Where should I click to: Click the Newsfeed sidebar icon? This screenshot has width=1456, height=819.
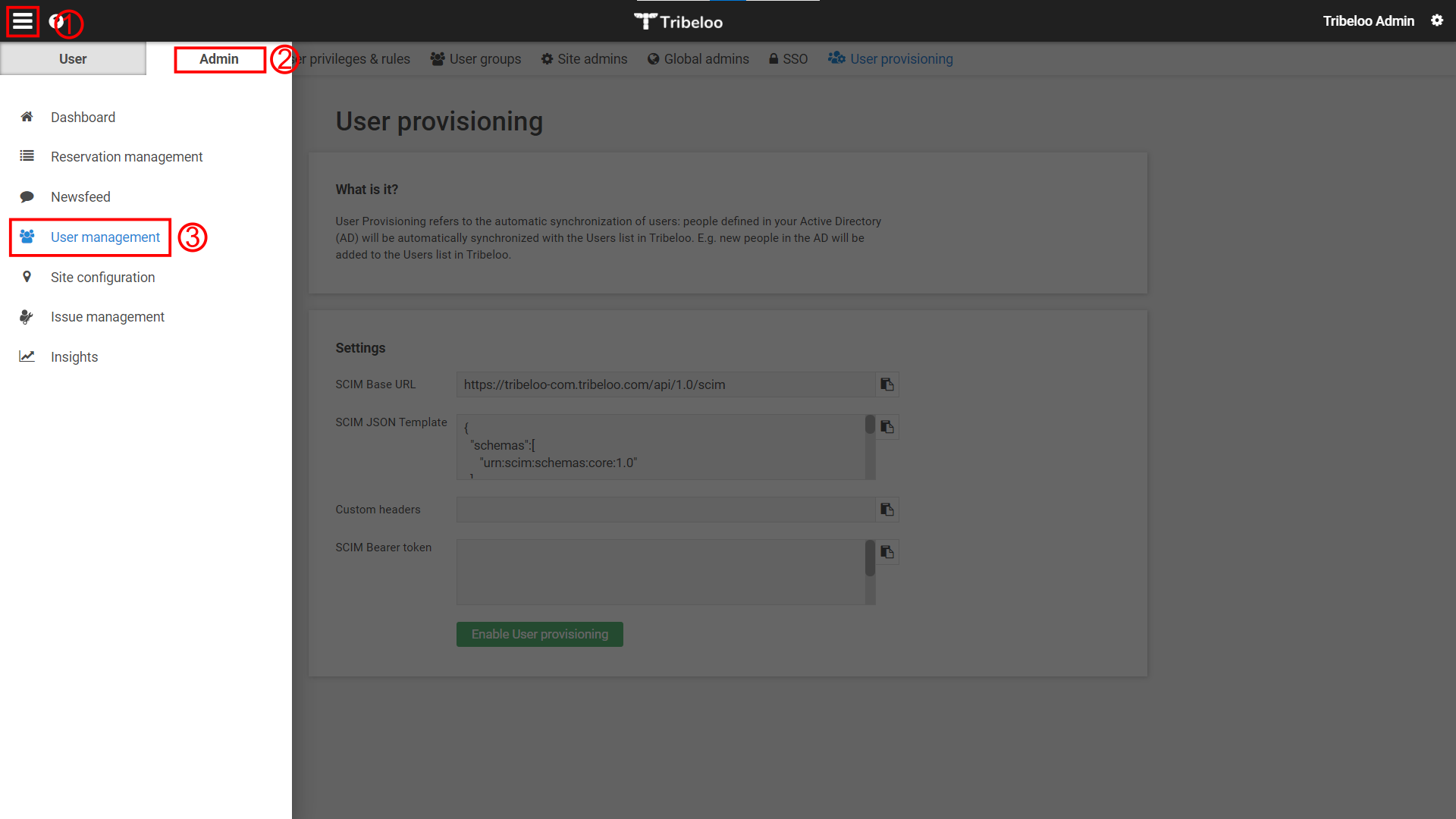[x=27, y=197]
